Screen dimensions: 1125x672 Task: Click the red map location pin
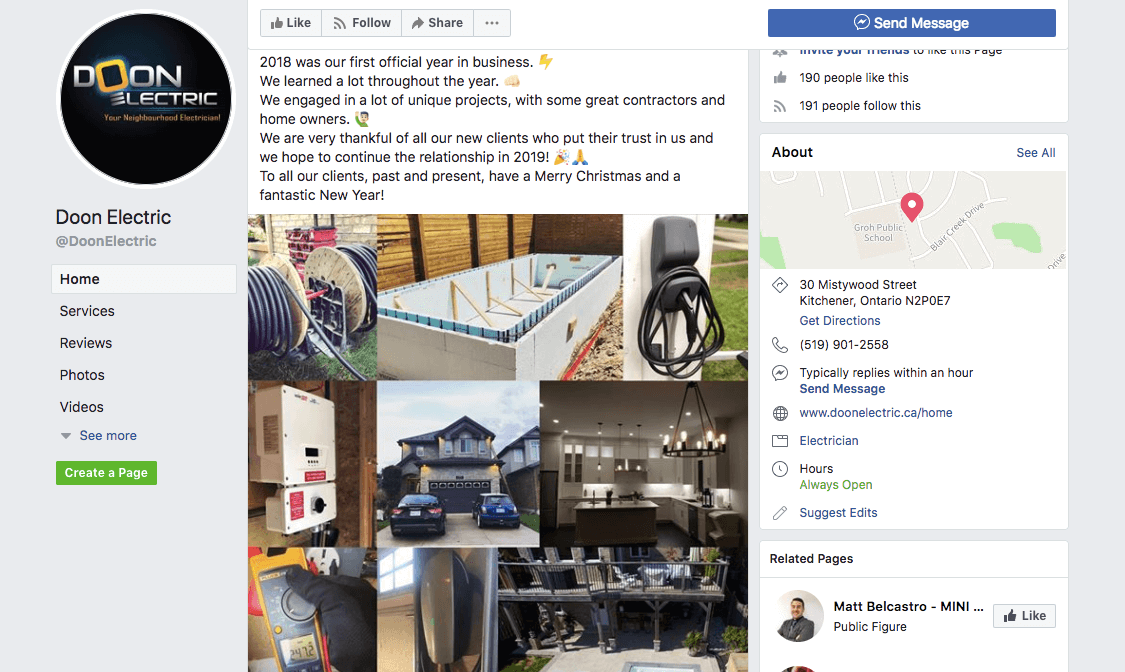(x=911, y=207)
